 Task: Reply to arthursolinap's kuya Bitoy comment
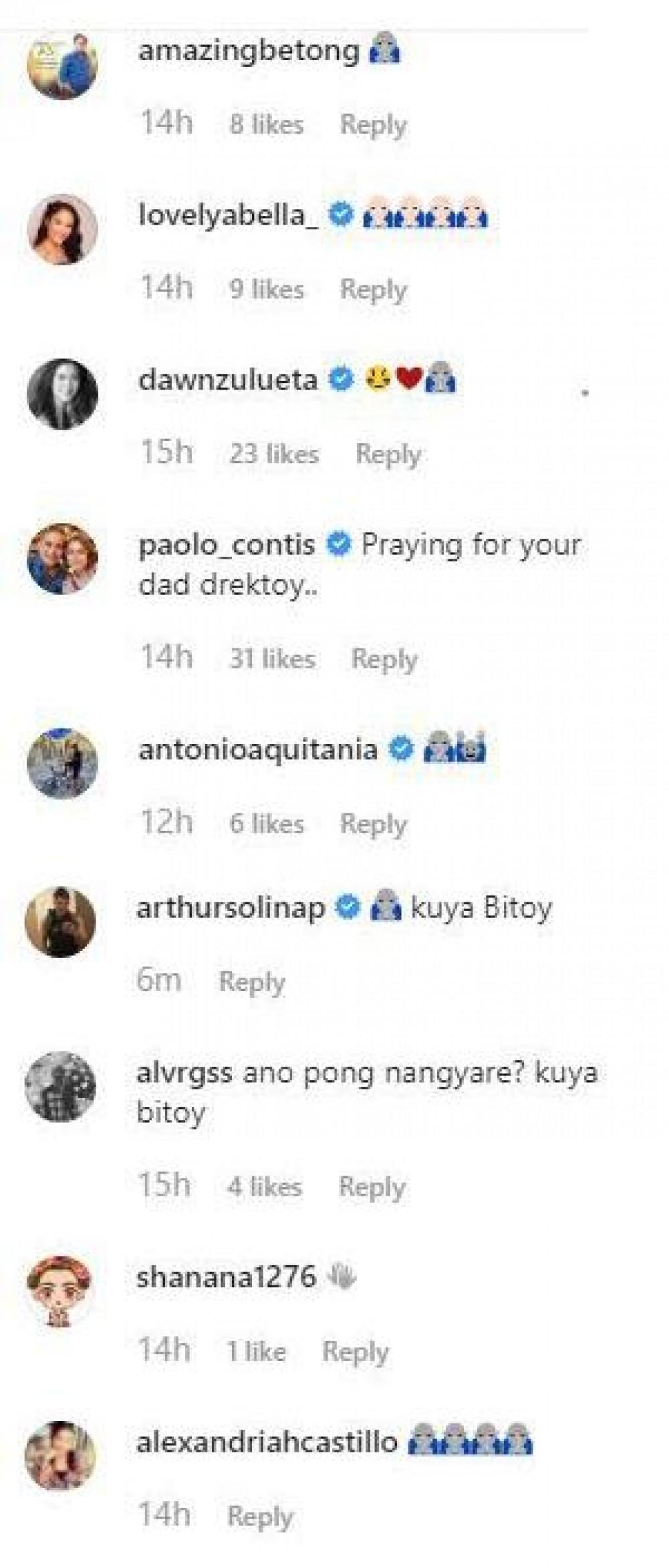[252, 982]
